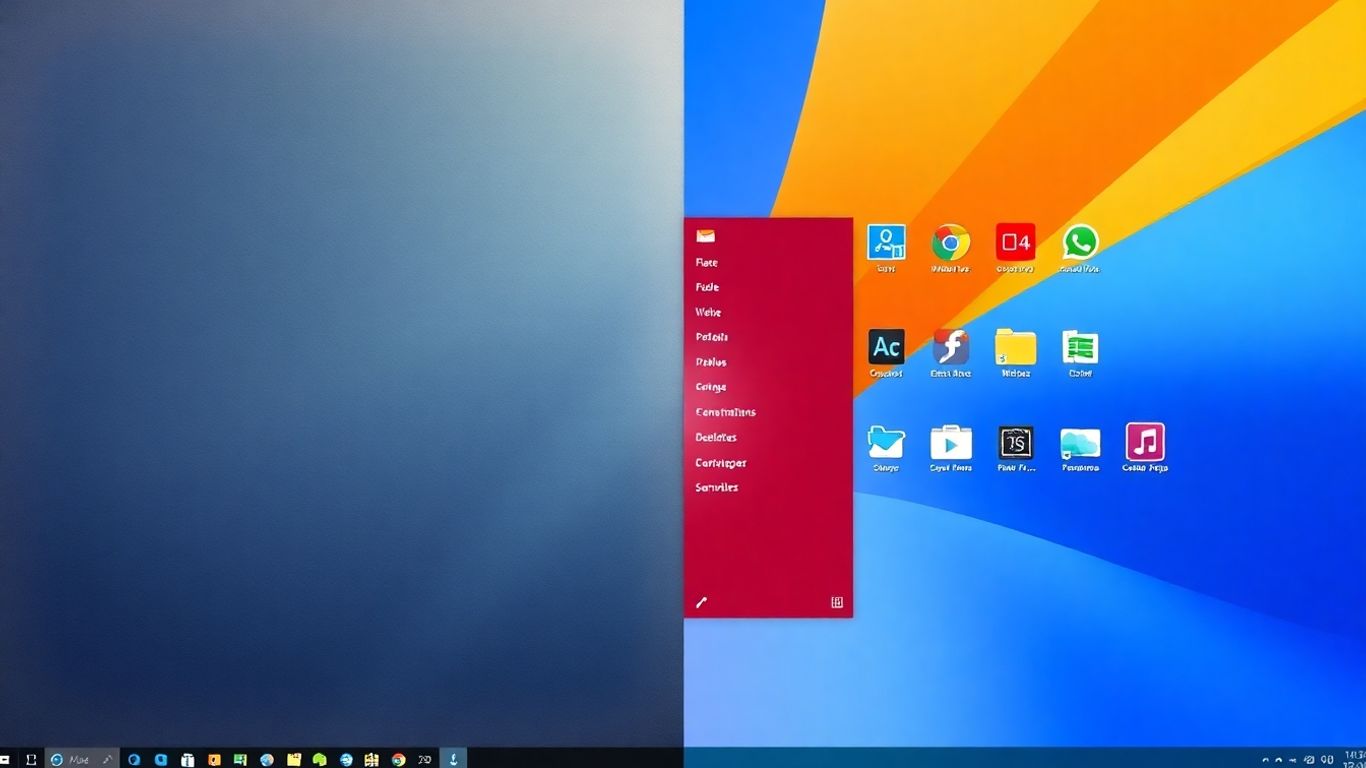Screen dimensions: 1366x768
Task: Click the Windows Start button
Action: point(7,758)
